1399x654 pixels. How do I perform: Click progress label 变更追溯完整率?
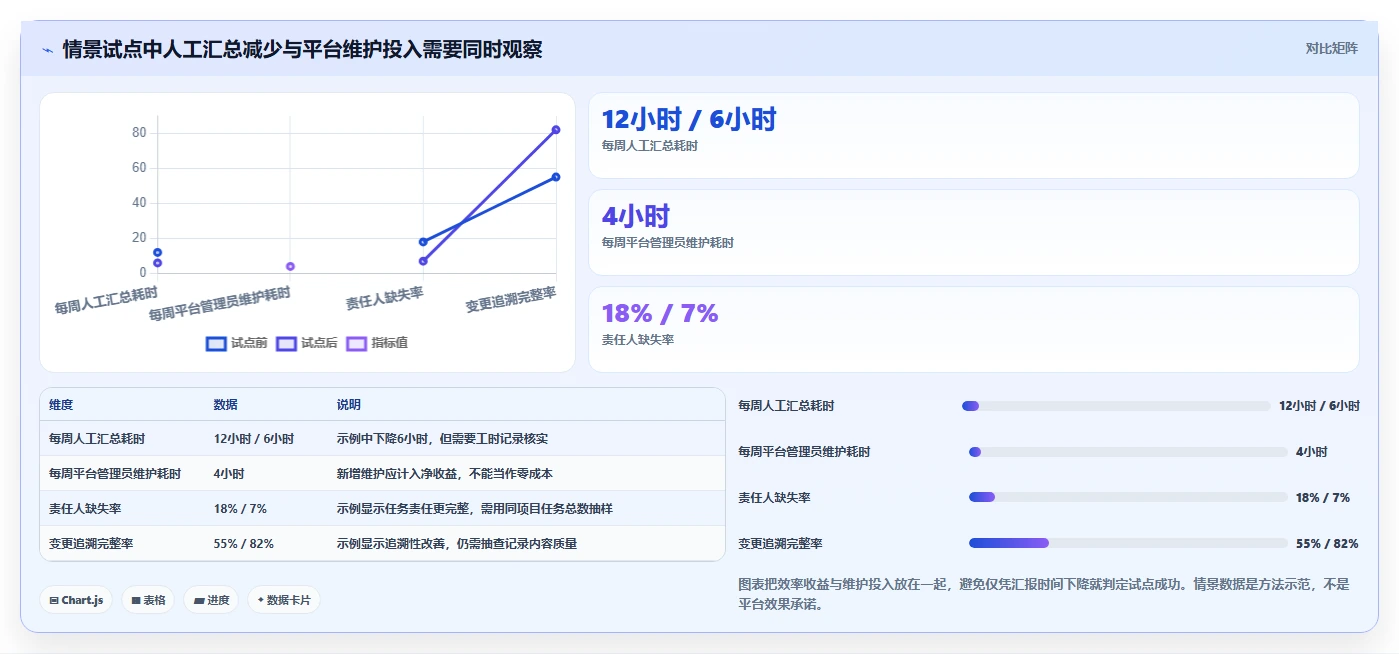tap(780, 544)
